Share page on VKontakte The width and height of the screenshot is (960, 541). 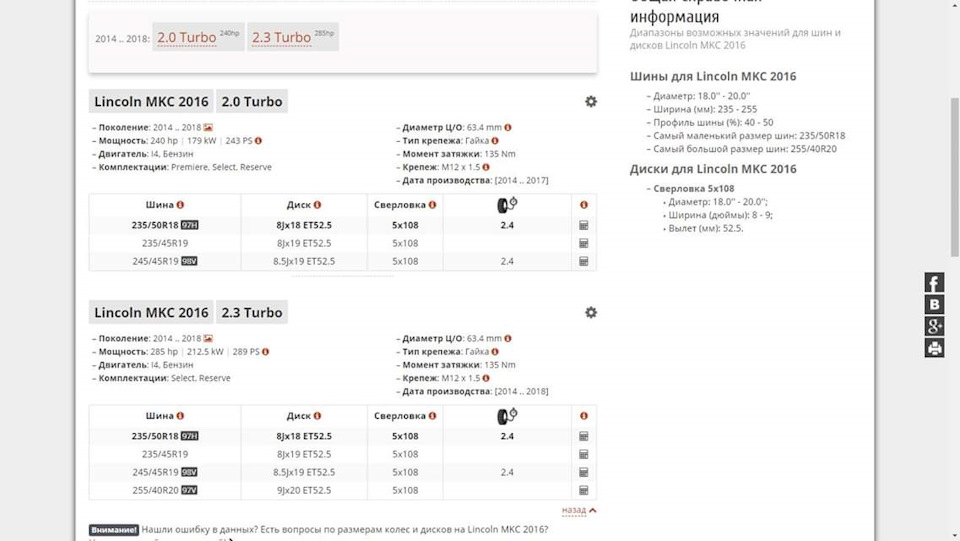coord(934,304)
